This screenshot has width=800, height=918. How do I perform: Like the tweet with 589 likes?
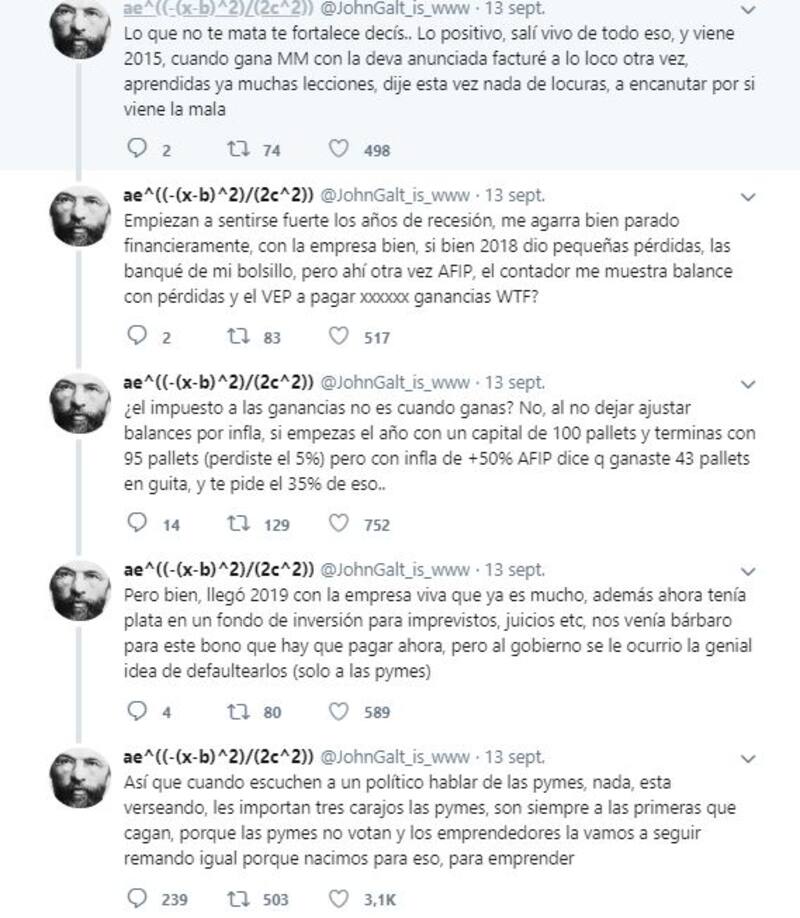pos(339,711)
